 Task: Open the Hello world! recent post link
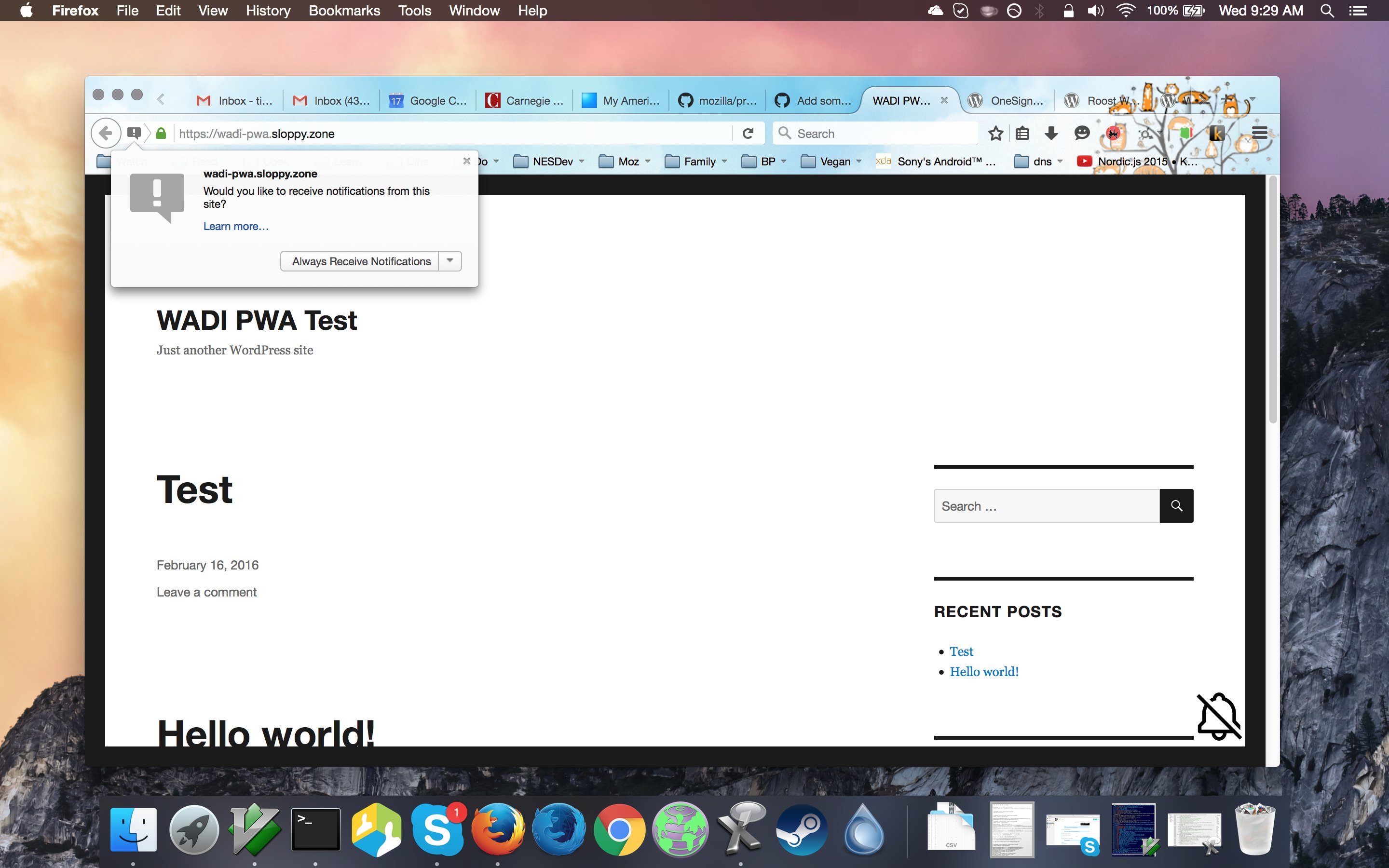click(984, 671)
